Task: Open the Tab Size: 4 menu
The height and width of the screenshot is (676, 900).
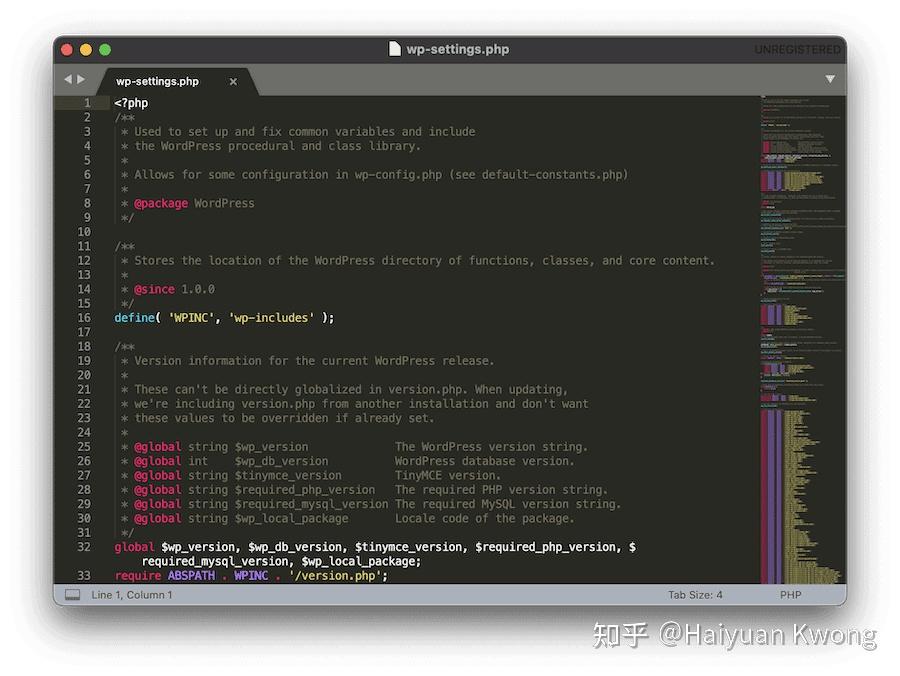Action: point(695,595)
